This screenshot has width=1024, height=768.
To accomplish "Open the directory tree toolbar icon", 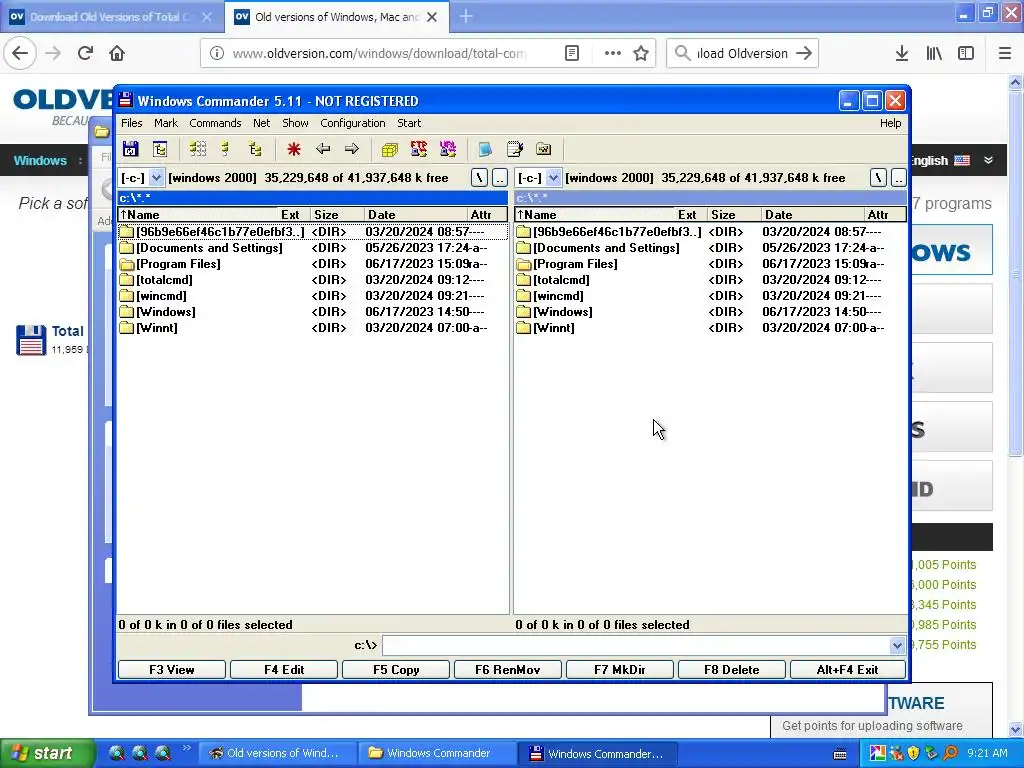I will (160, 149).
